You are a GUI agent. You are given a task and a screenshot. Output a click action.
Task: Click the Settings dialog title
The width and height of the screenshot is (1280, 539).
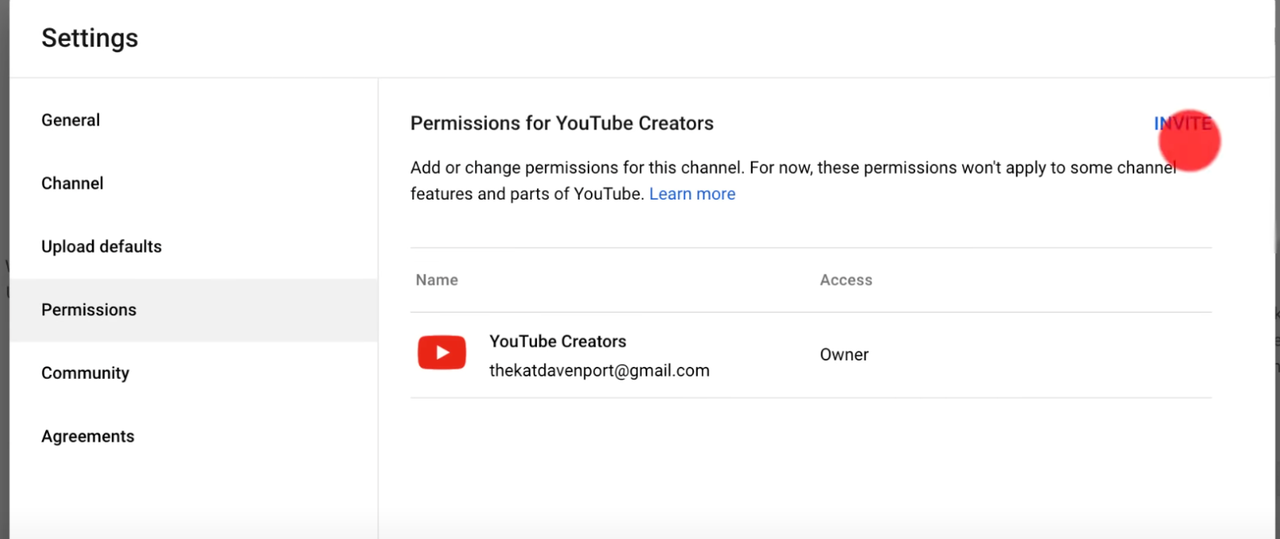(90, 38)
